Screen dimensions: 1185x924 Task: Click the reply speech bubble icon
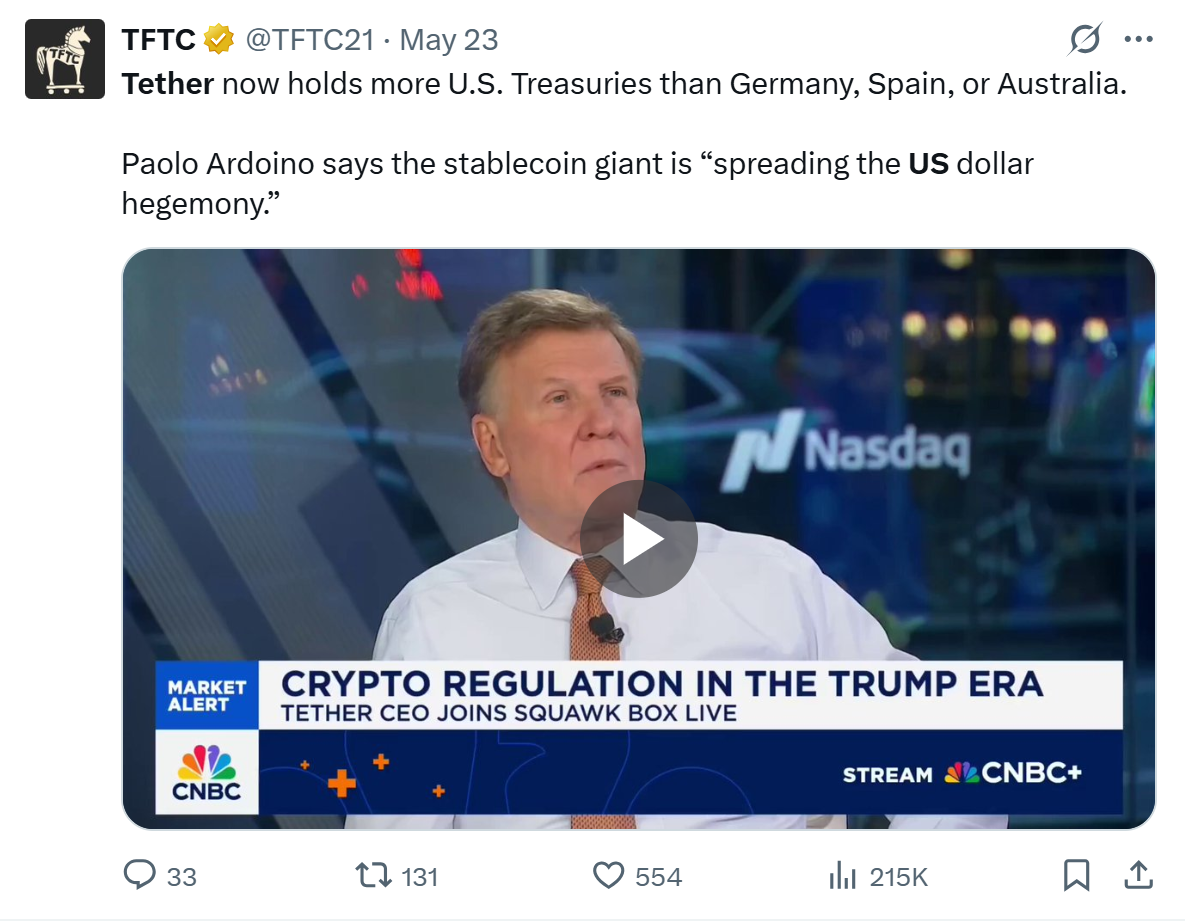click(139, 876)
